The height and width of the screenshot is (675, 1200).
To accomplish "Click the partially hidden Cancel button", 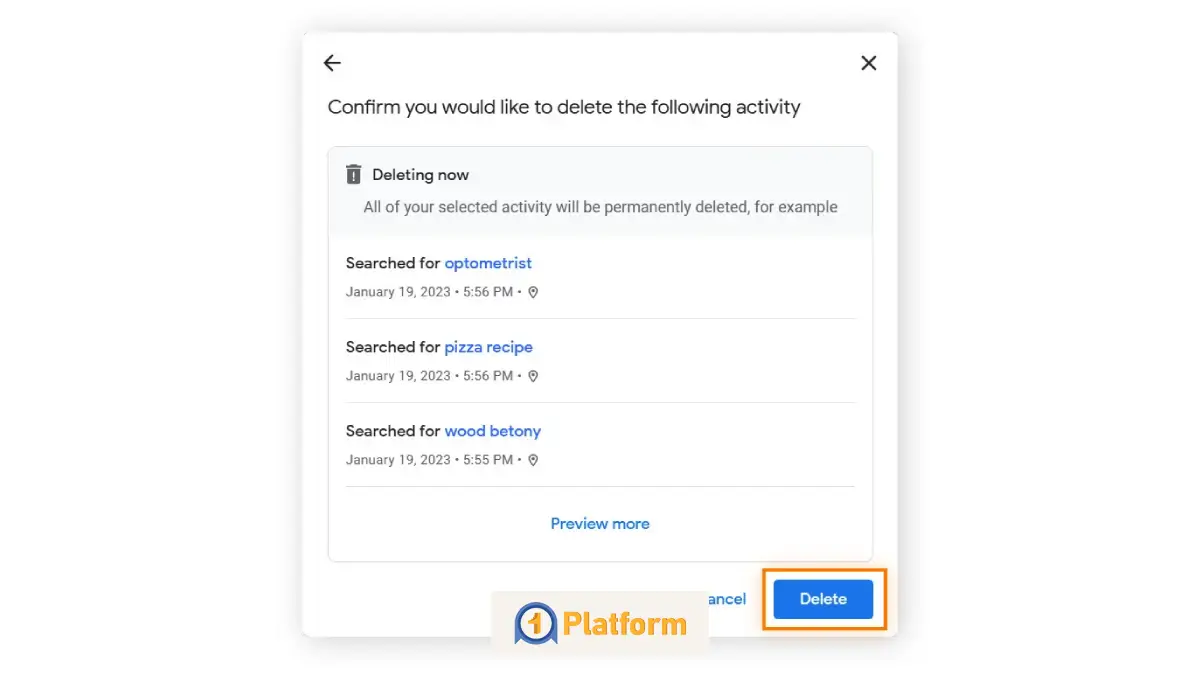I will pos(728,599).
